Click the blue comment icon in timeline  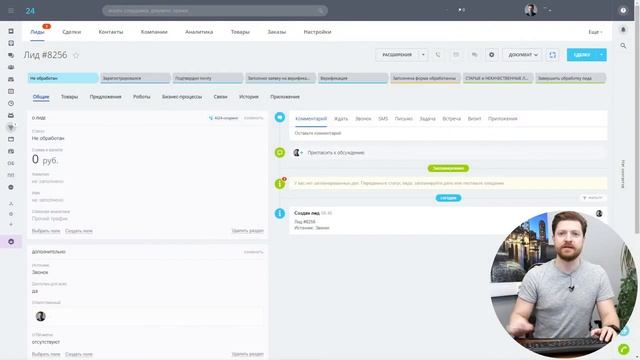click(280, 117)
